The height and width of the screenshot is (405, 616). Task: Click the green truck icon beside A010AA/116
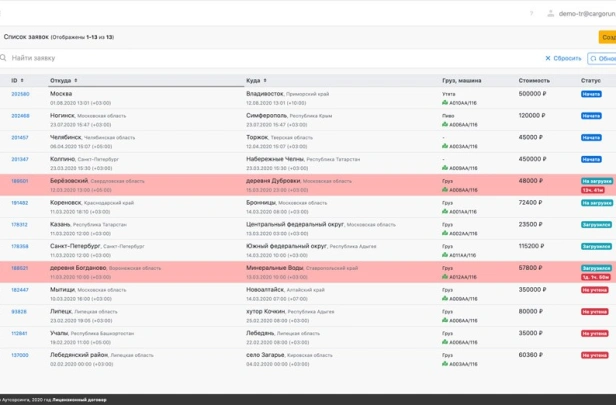pos(445,102)
